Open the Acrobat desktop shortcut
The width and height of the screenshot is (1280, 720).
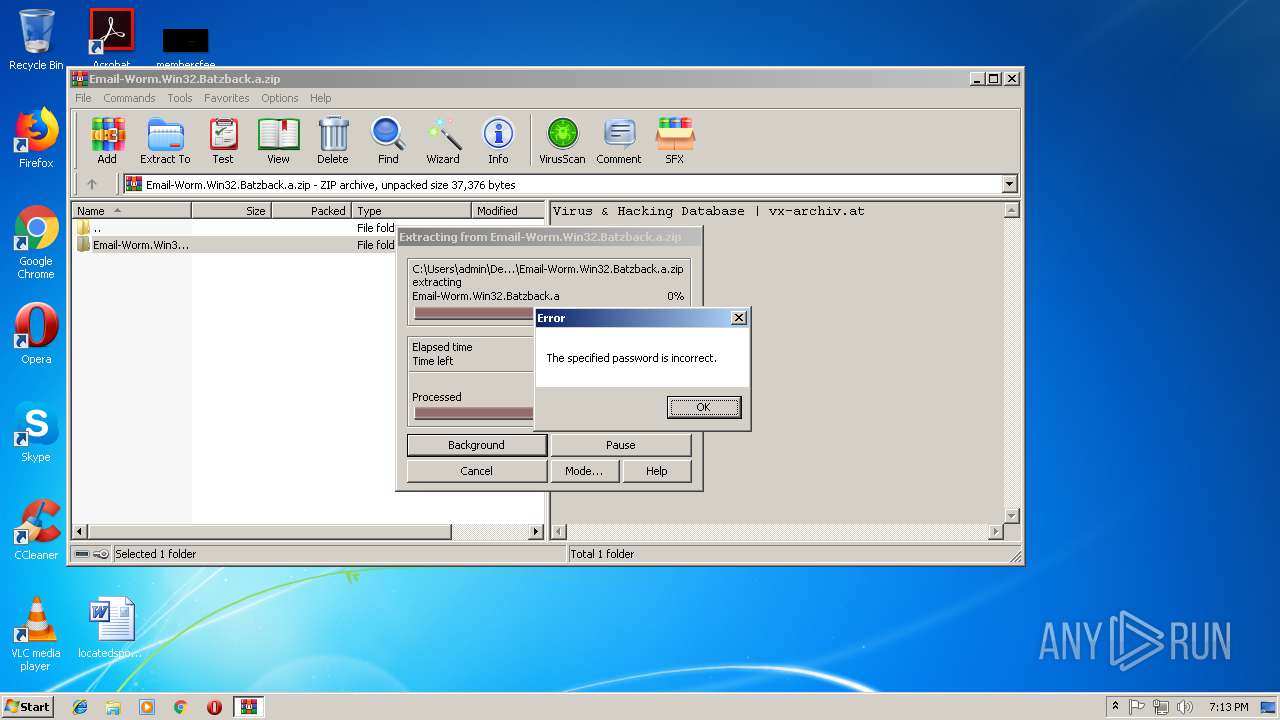point(111,38)
